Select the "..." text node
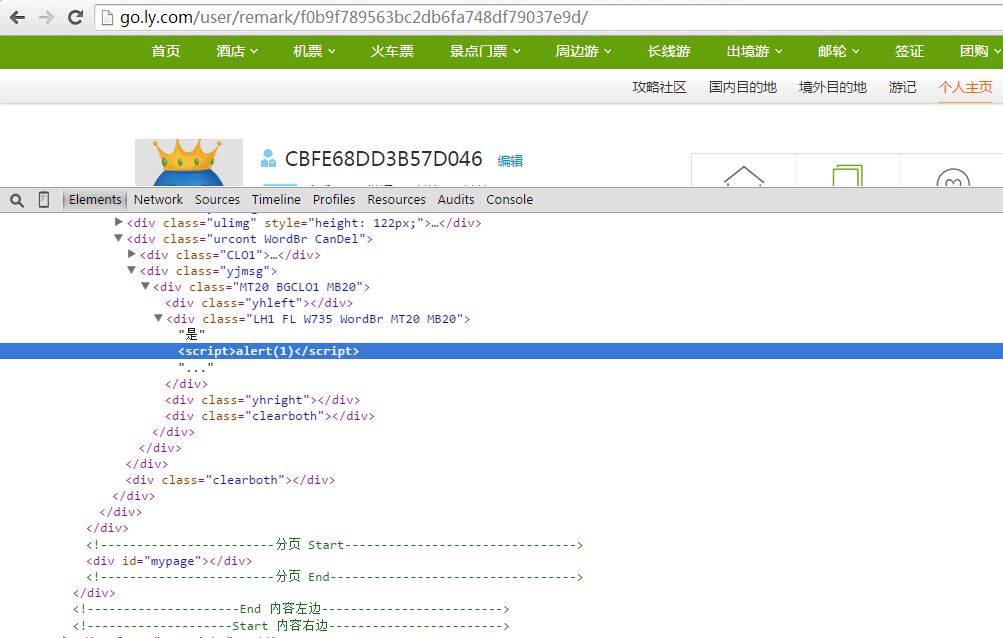The image size is (1003, 638). [196, 367]
